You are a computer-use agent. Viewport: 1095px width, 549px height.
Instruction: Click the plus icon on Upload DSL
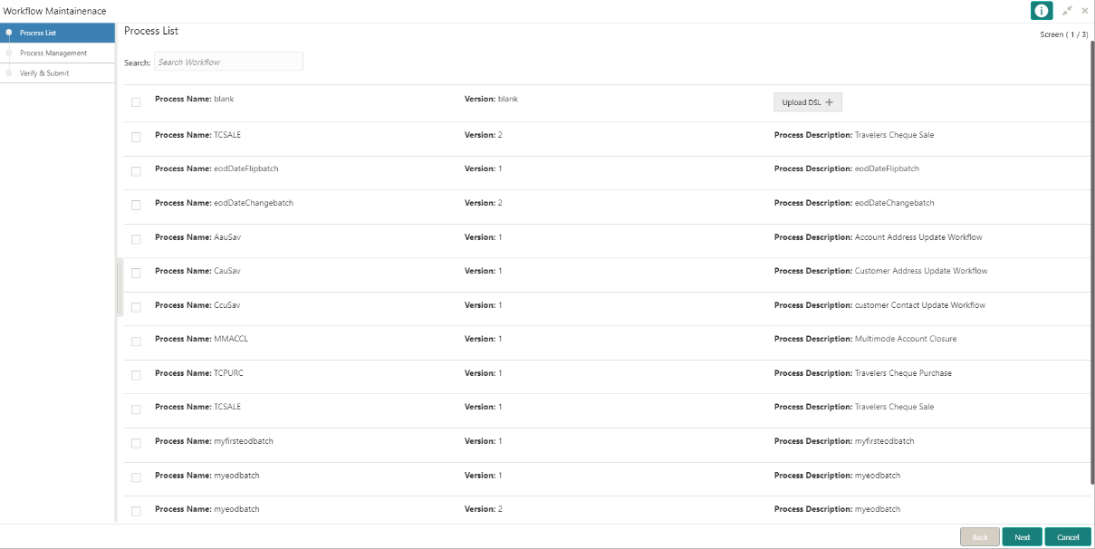[x=830, y=102]
